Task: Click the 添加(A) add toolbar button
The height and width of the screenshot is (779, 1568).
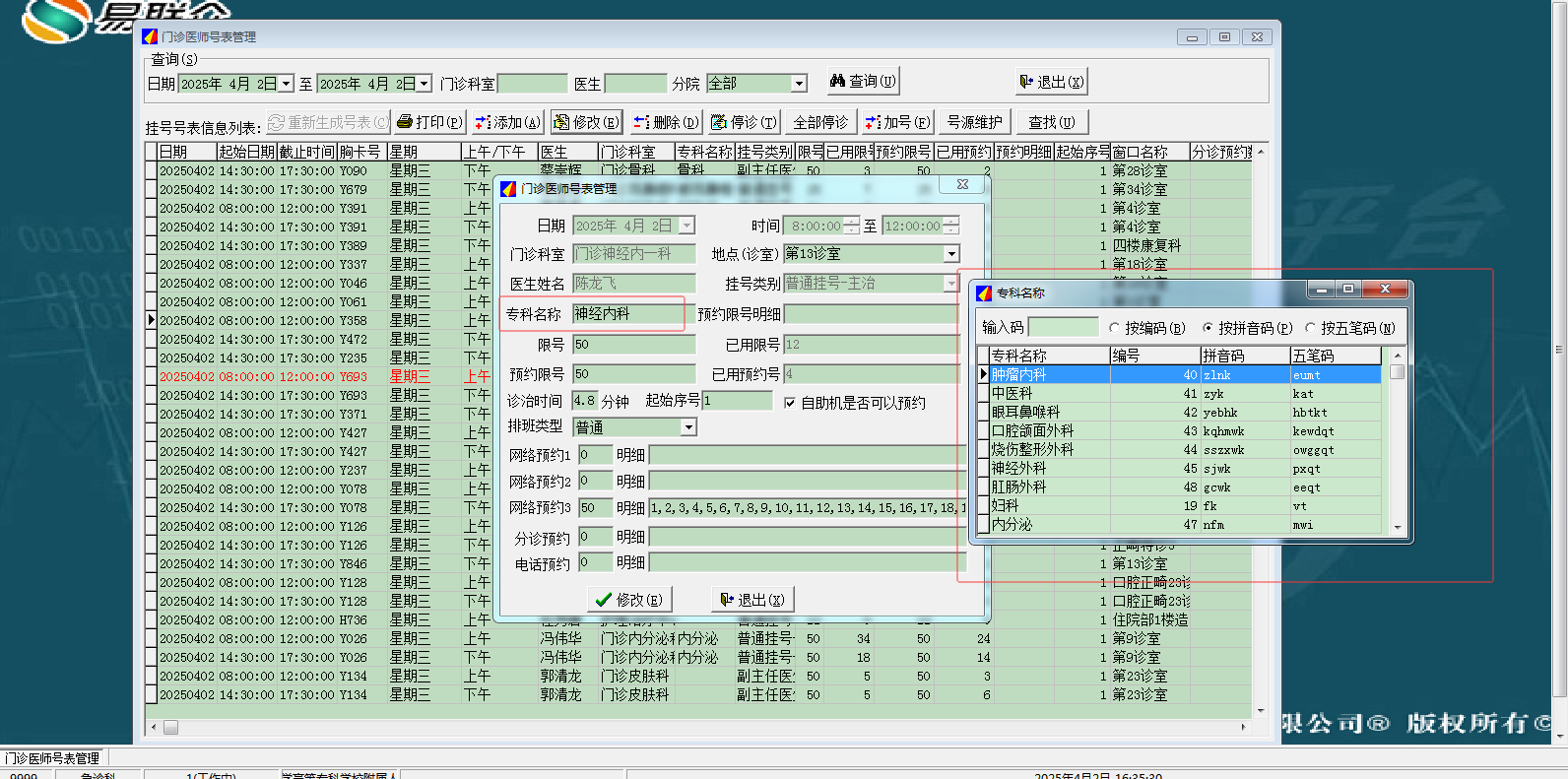Action: point(507,122)
